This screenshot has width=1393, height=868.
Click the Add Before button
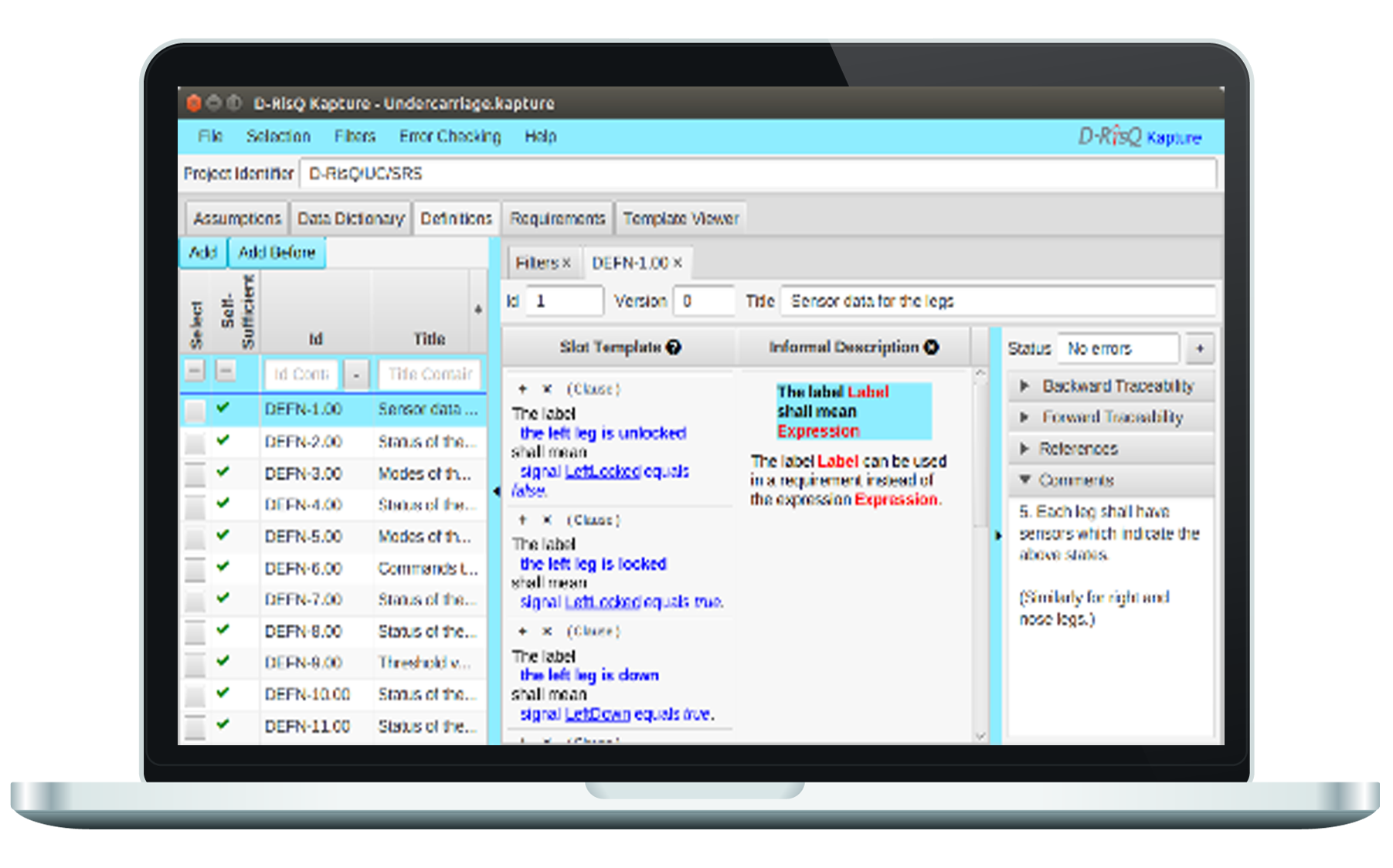pos(277,253)
